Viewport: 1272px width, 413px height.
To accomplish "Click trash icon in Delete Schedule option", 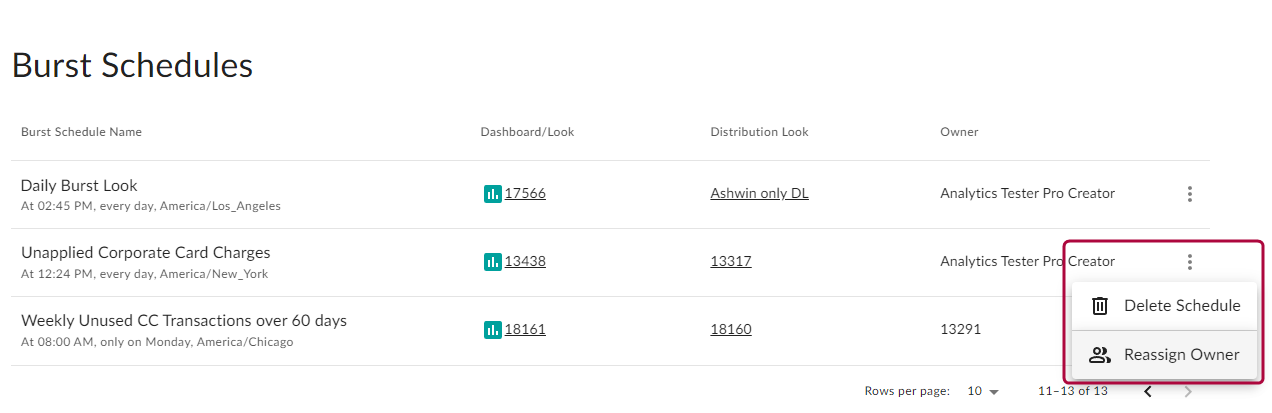I will (x=1100, y=306).
